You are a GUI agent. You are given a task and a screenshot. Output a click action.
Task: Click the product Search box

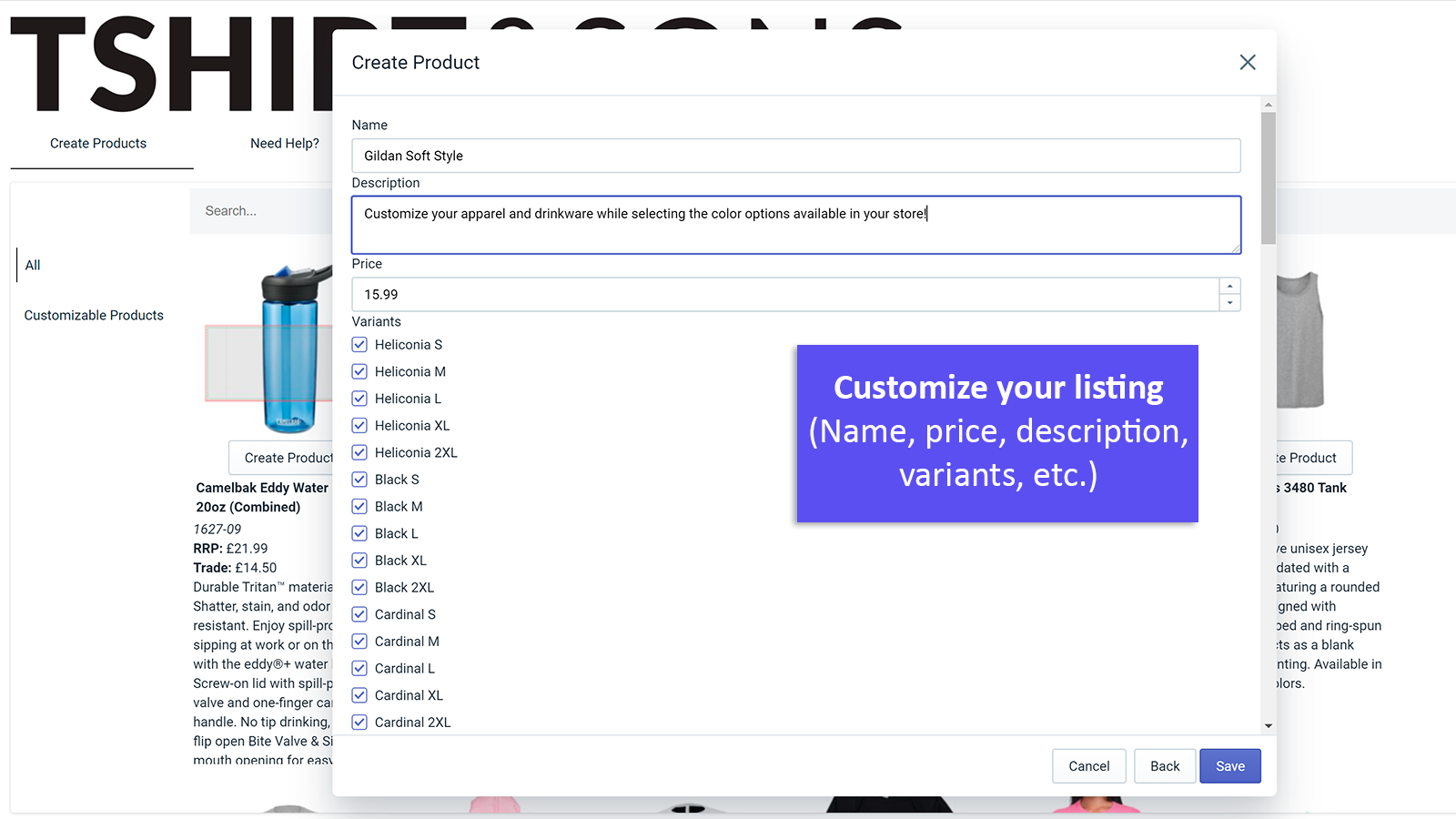(262, 211)
